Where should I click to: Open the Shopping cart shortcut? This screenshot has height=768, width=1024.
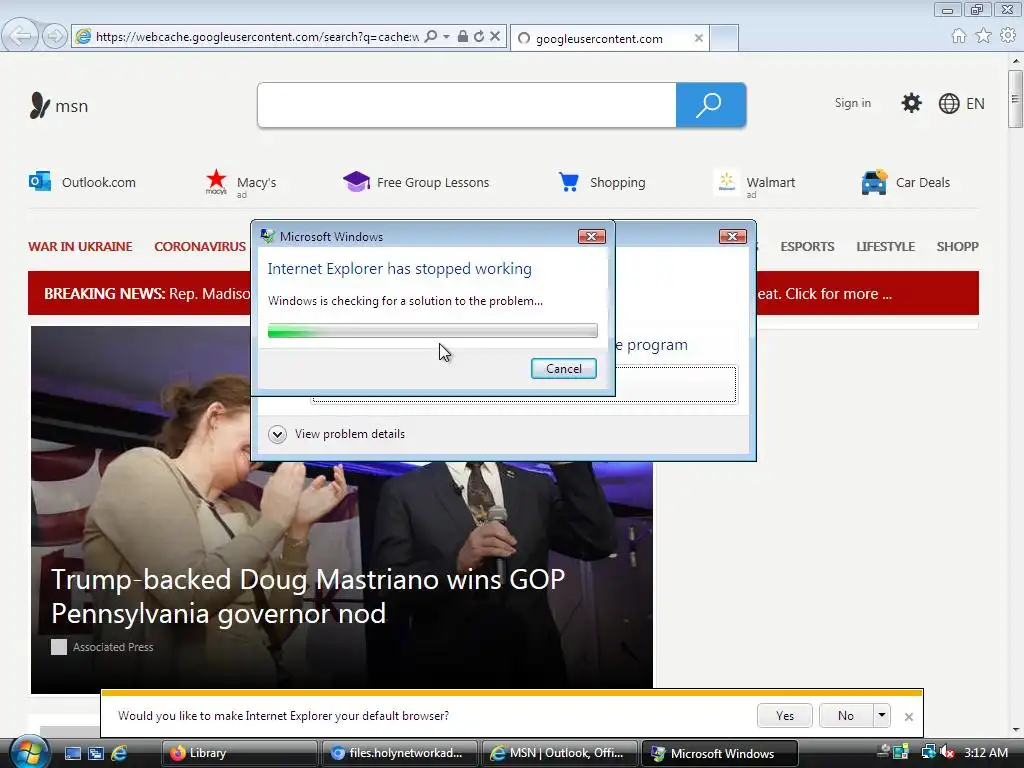point(601,182)
